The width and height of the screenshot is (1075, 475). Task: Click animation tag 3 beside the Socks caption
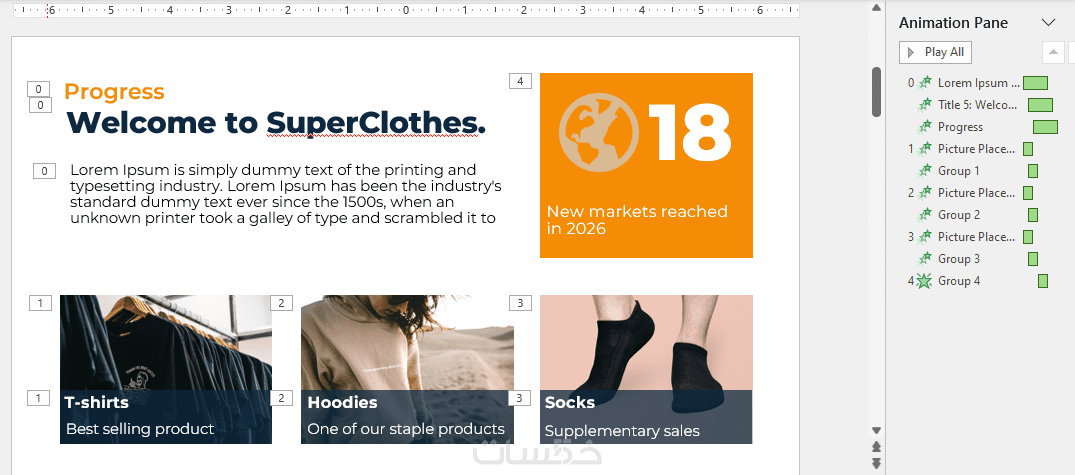pos(520,398)
